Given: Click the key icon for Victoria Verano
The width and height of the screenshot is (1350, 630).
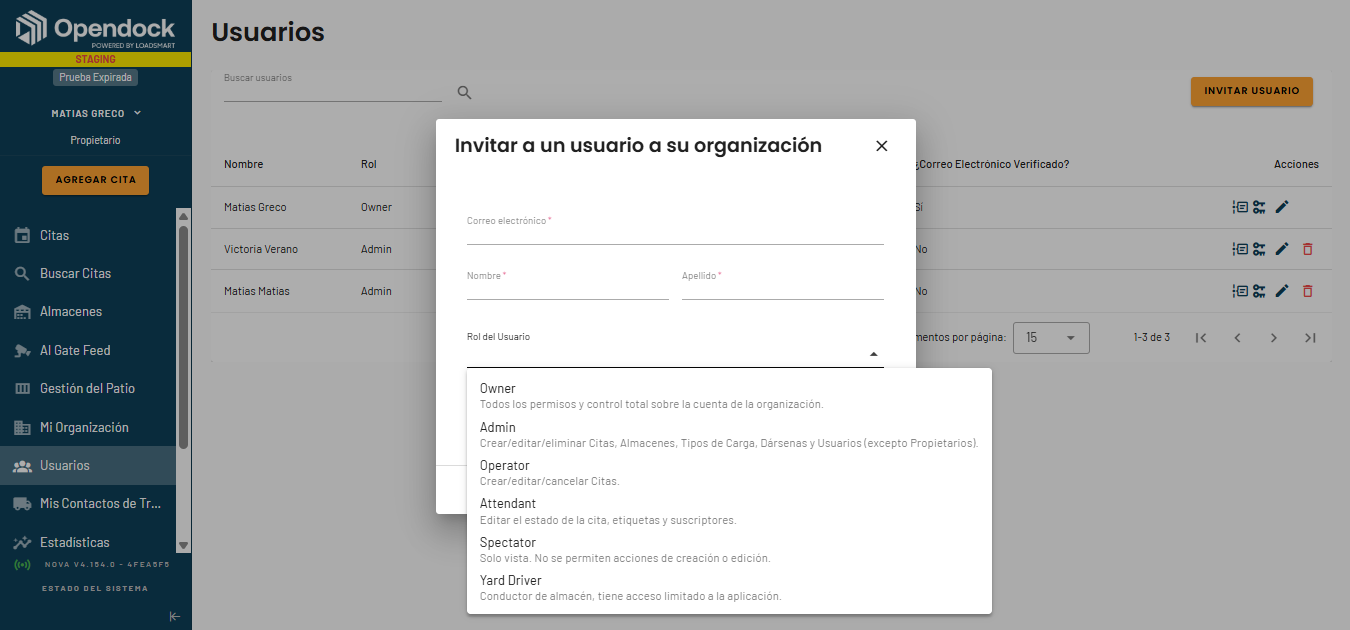Looking at the screenshot, I should [1260, 249].
